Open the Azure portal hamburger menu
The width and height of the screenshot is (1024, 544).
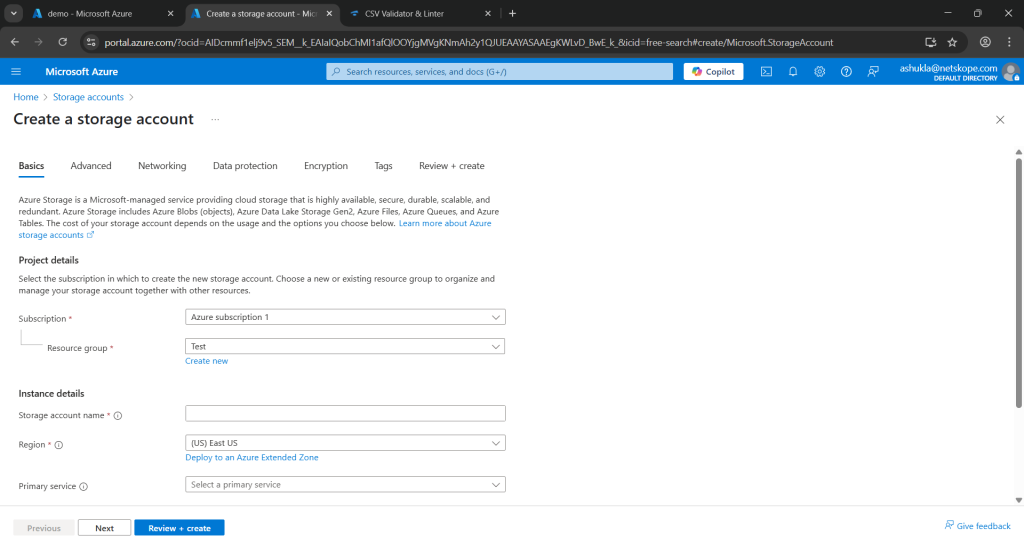point(16,72)
